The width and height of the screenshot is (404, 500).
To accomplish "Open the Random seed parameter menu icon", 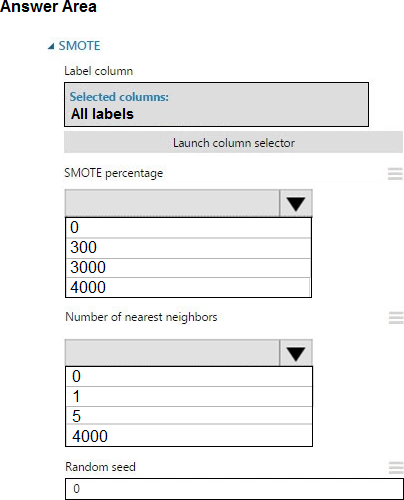I will (396, 468).
